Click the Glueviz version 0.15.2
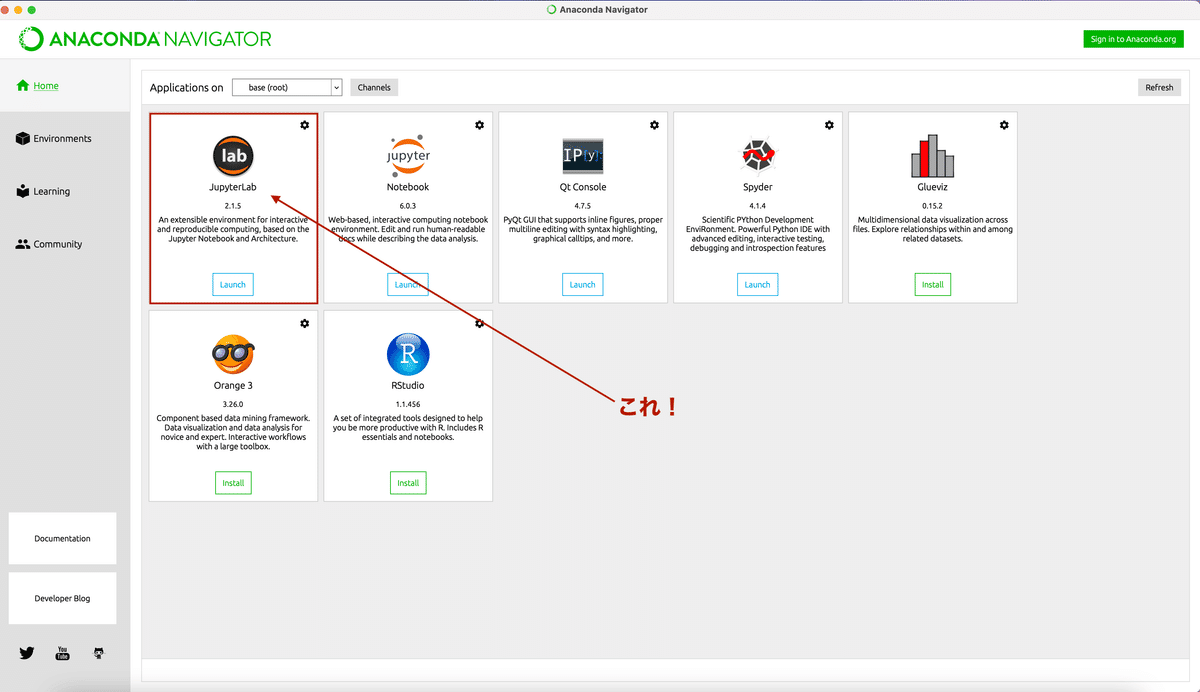 pyautogui.click(x=933, y=205)
